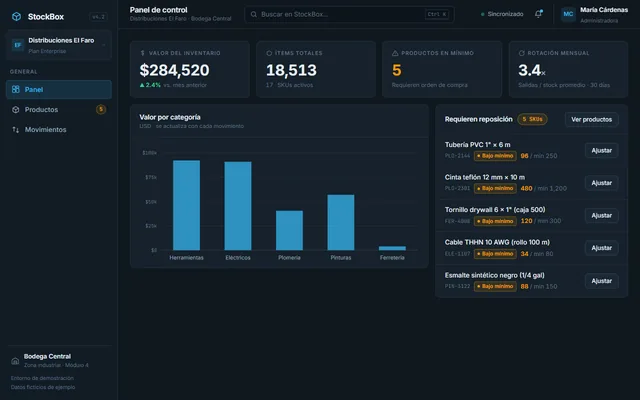Click the green up-triangle next to 2.4%

tap(142, 85)
